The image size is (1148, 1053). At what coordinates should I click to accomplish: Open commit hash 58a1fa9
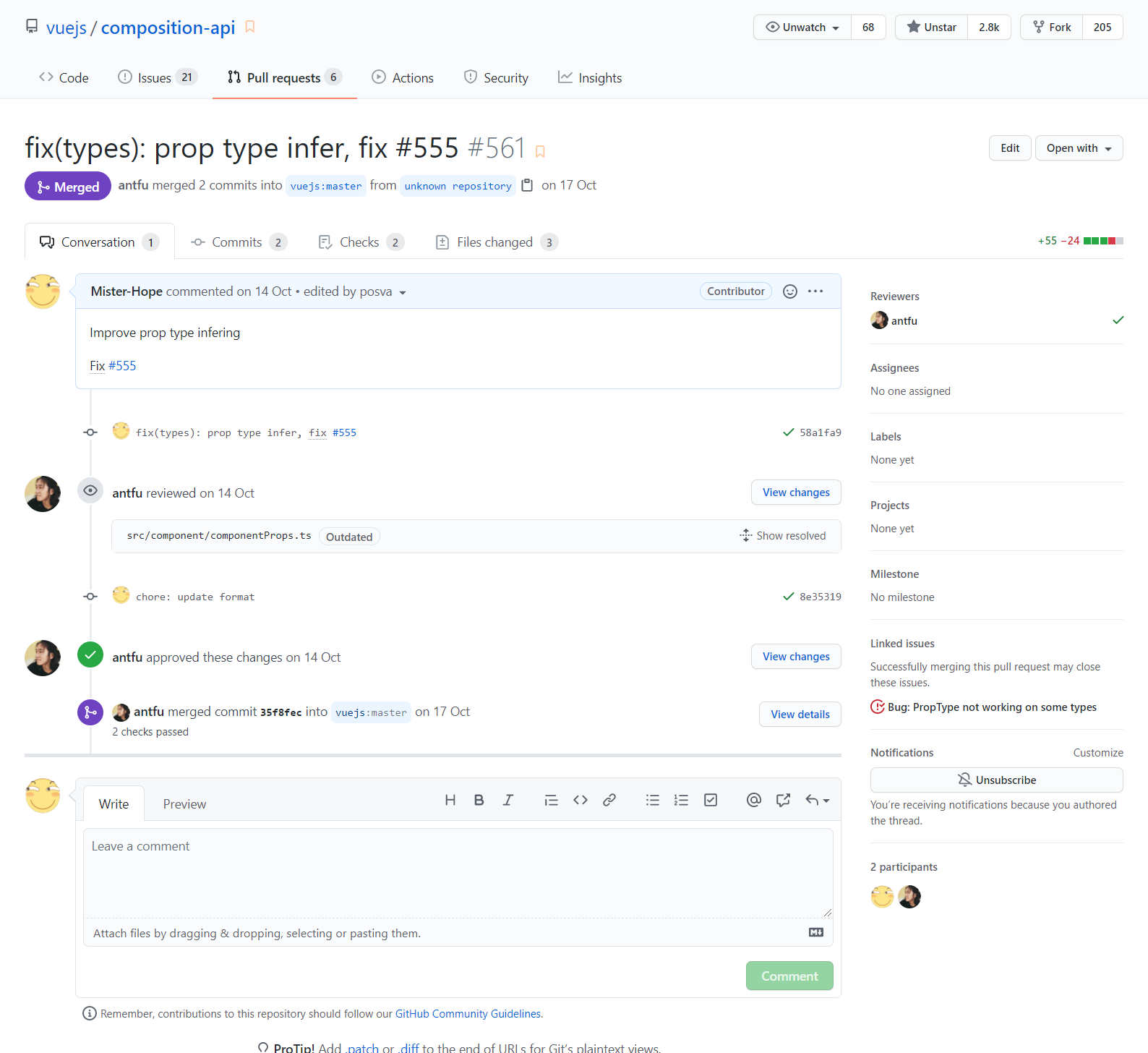point(821,432)
